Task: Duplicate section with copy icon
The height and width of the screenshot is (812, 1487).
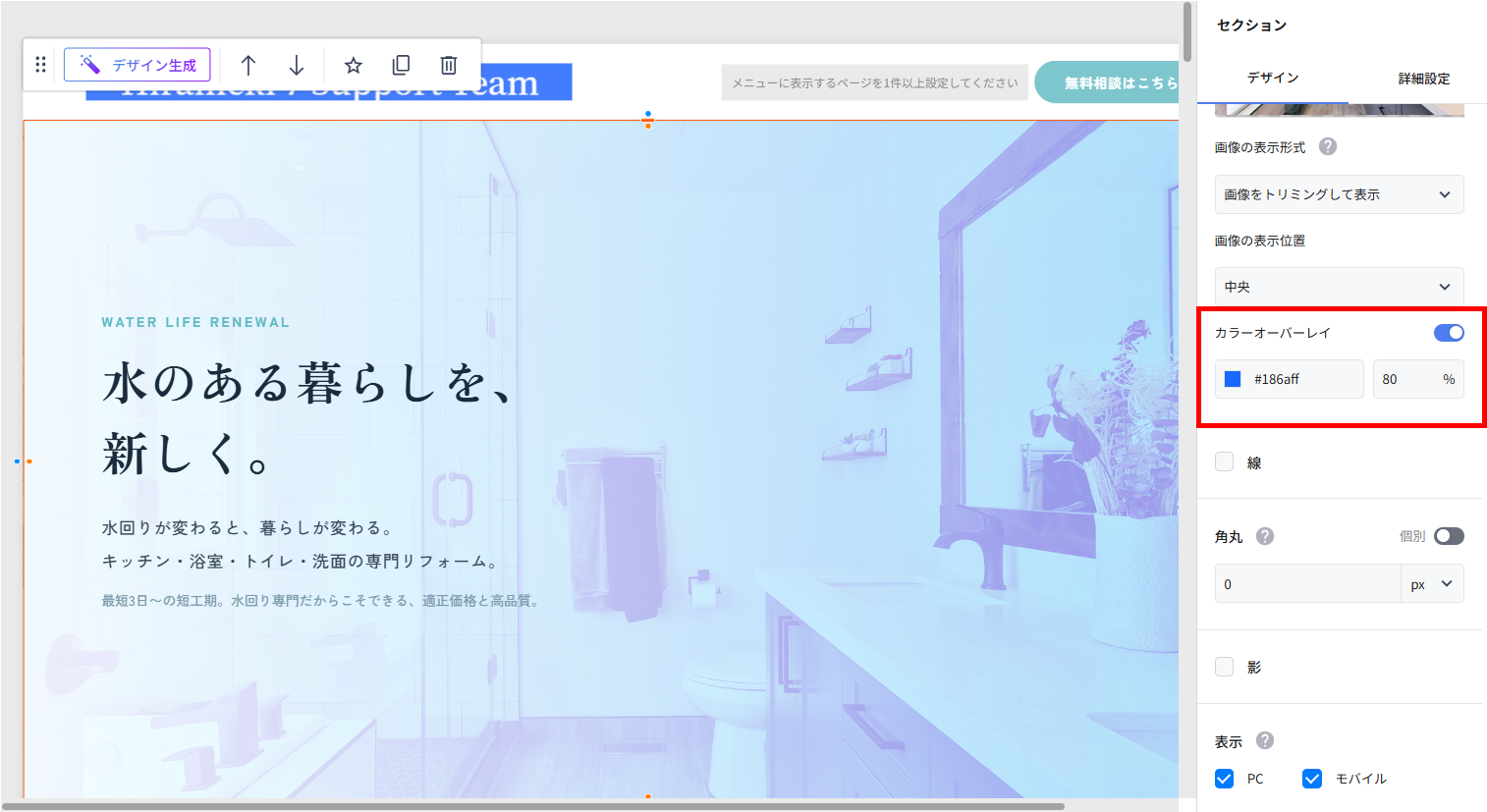Action: pyautogui.click(x=401, y=66)
